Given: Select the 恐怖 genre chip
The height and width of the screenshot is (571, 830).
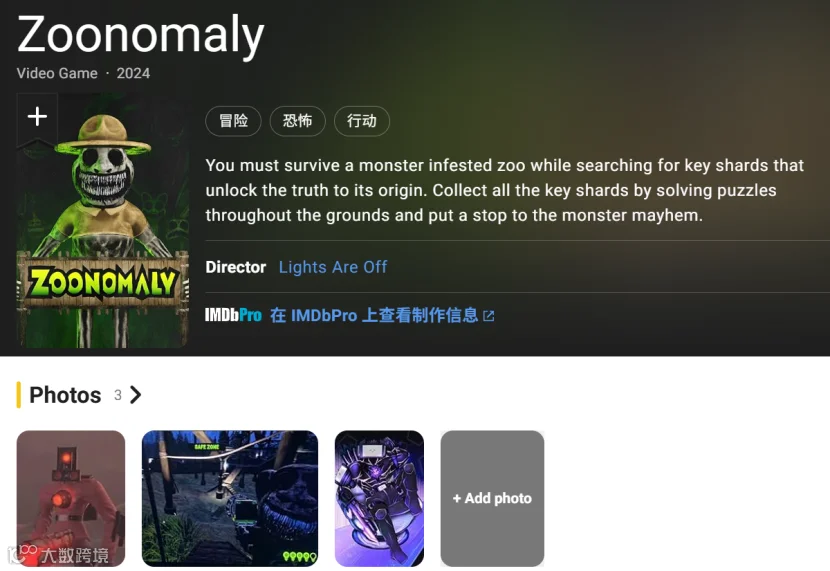Looking at the screenshot, I should [x=297, y=121].
